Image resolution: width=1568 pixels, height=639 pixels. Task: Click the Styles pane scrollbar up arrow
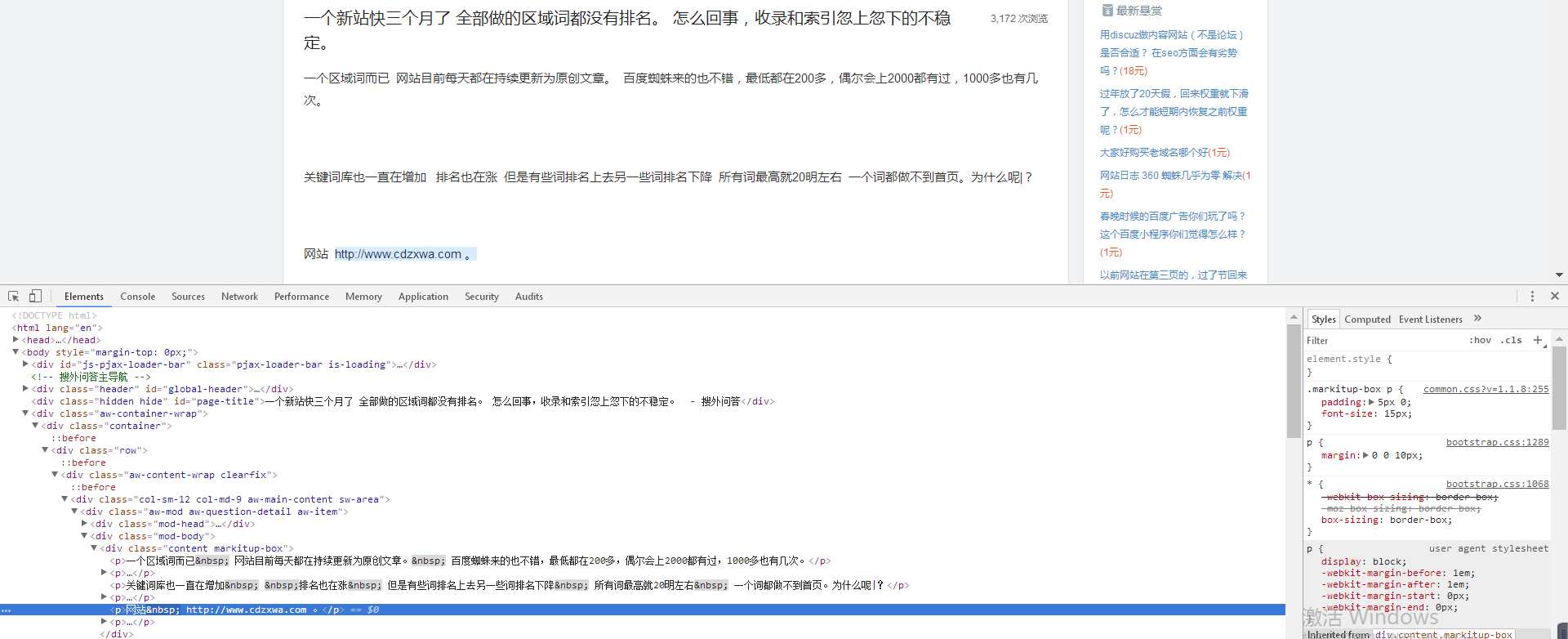tap(1559, 338)
